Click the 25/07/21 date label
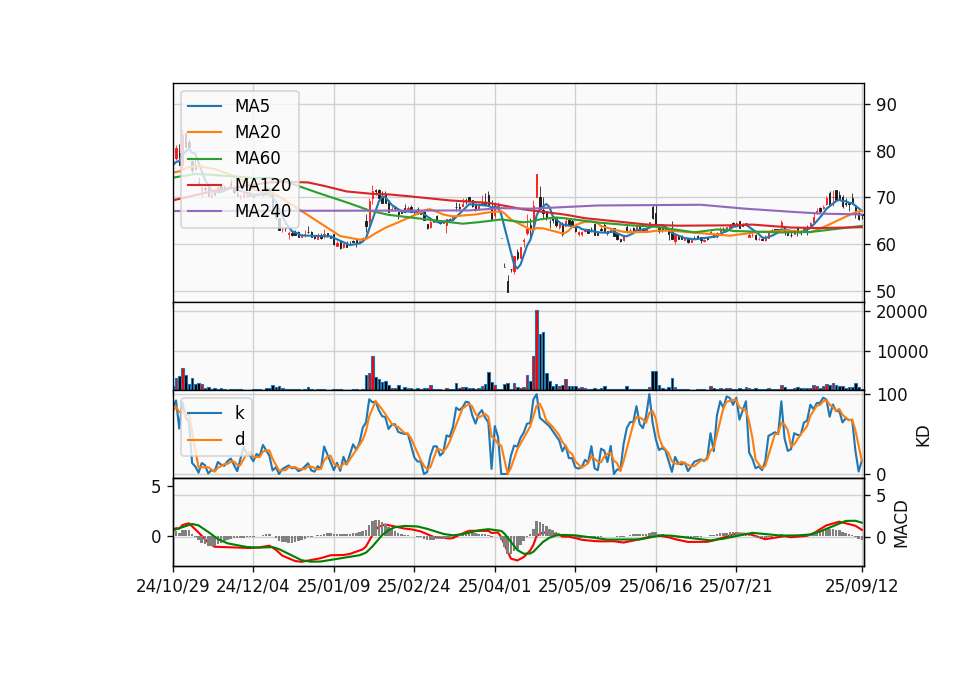Image resolution: width=960 pixels, height=690 pixels. click(736, 586)
